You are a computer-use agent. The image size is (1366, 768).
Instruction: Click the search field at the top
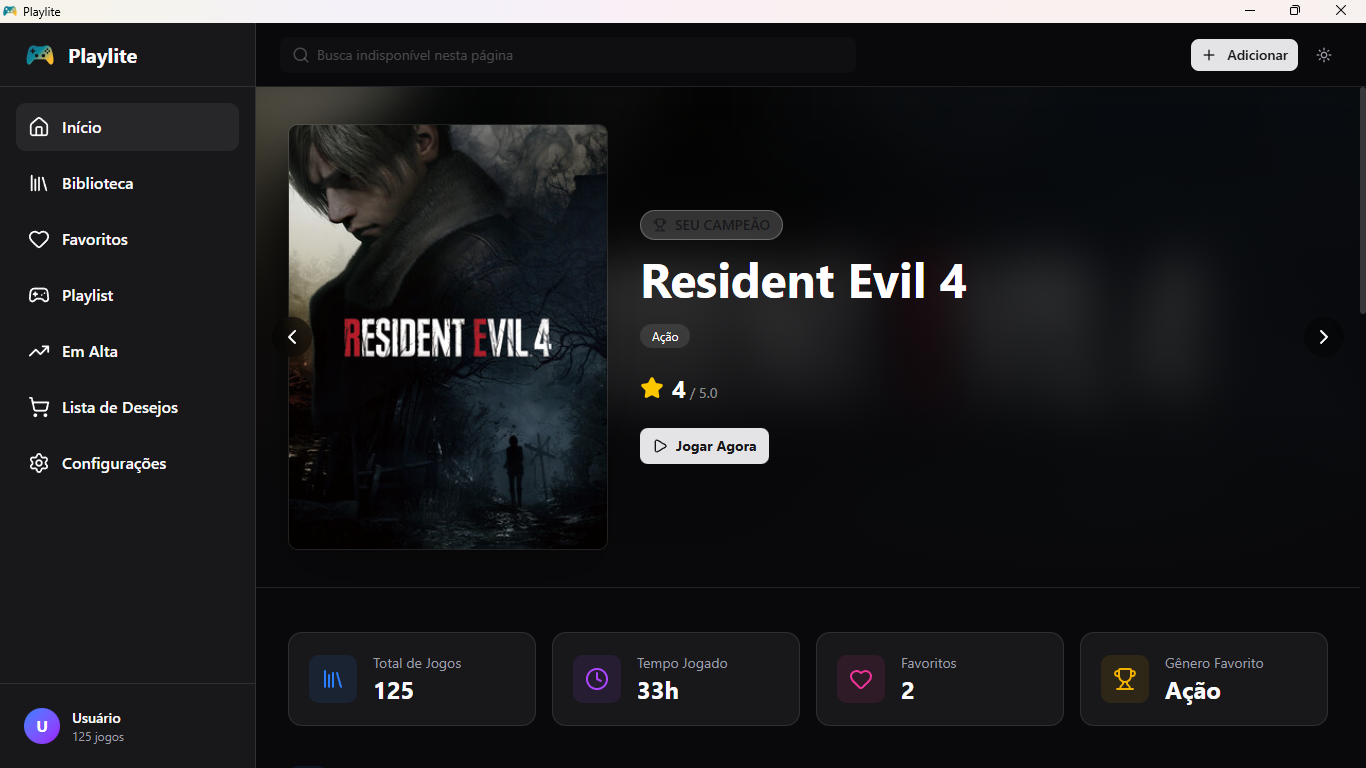pyautogui.click(x=568, y=55)
